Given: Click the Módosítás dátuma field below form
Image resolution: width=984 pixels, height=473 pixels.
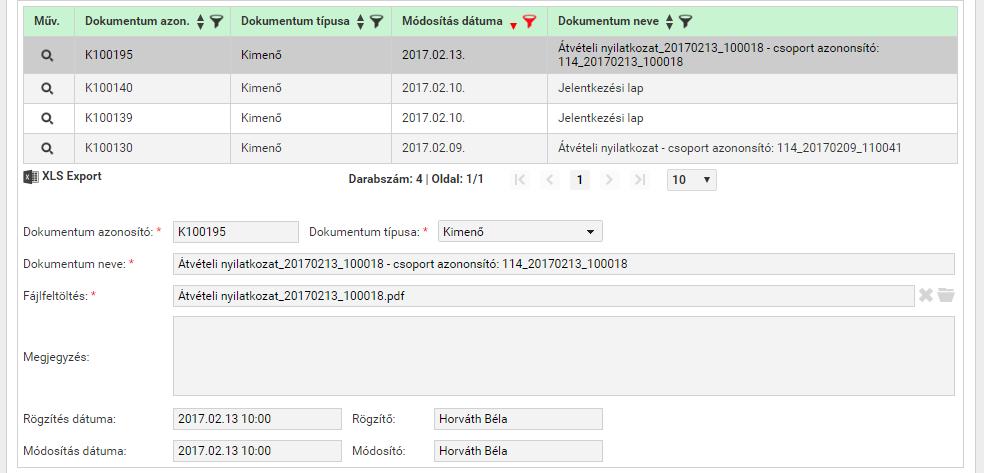Looking at the screenshot, I should 257,450.
